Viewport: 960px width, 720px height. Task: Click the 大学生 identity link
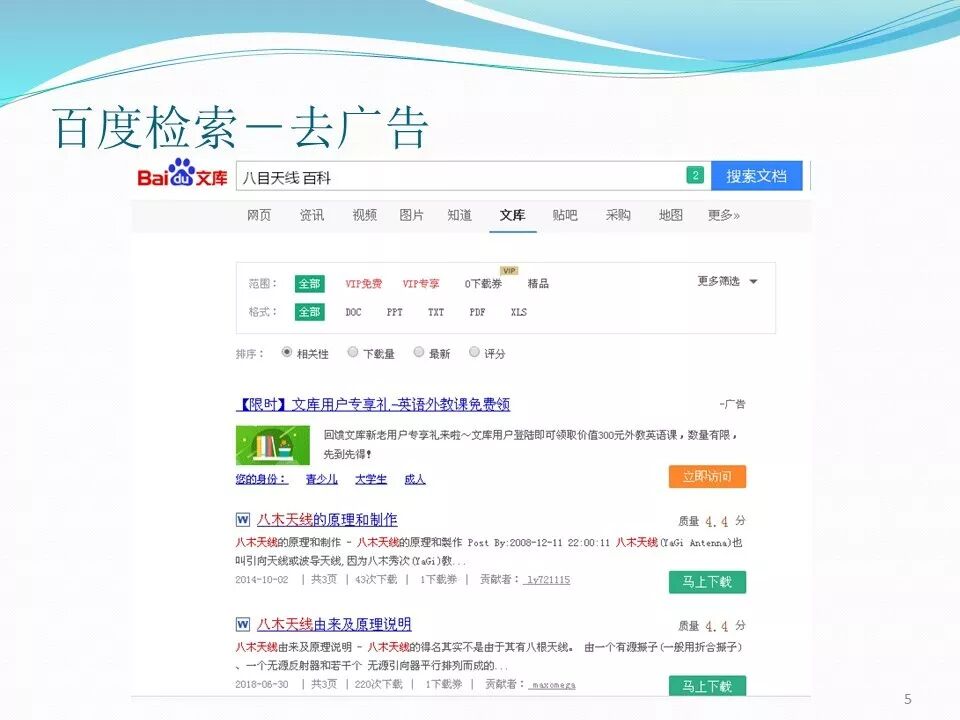(371, 479)
